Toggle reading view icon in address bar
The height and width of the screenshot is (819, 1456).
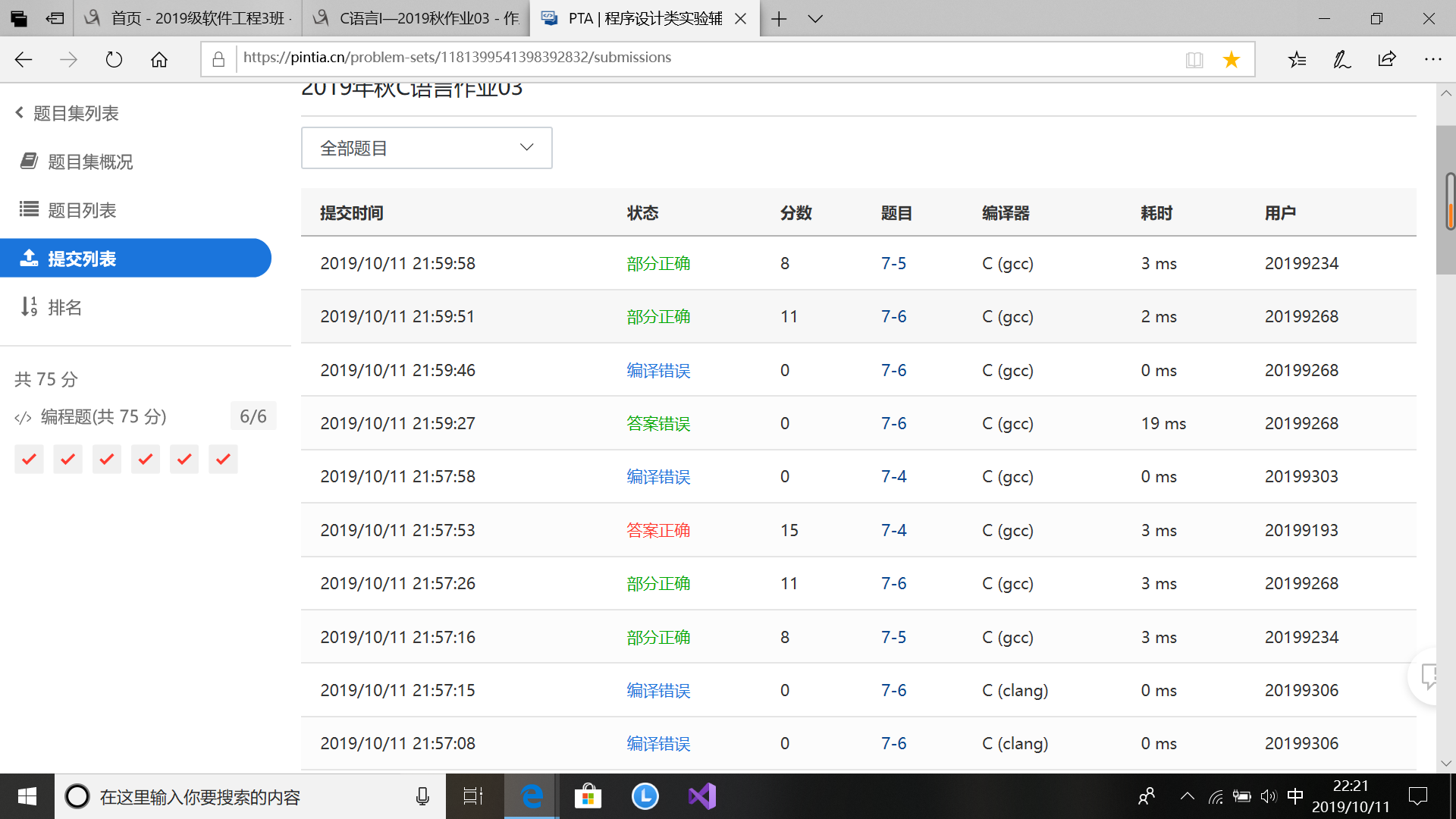tap(1194, 59)
